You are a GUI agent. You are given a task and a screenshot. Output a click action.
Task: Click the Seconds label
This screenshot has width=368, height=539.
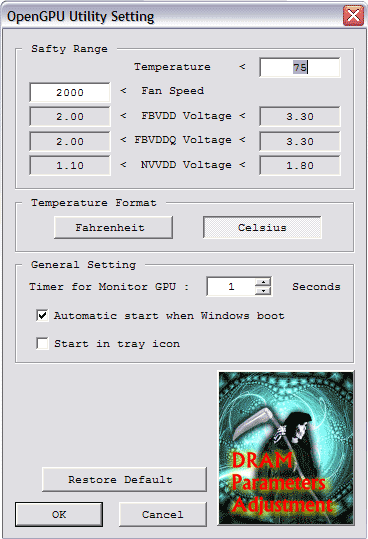pos(316,287)
